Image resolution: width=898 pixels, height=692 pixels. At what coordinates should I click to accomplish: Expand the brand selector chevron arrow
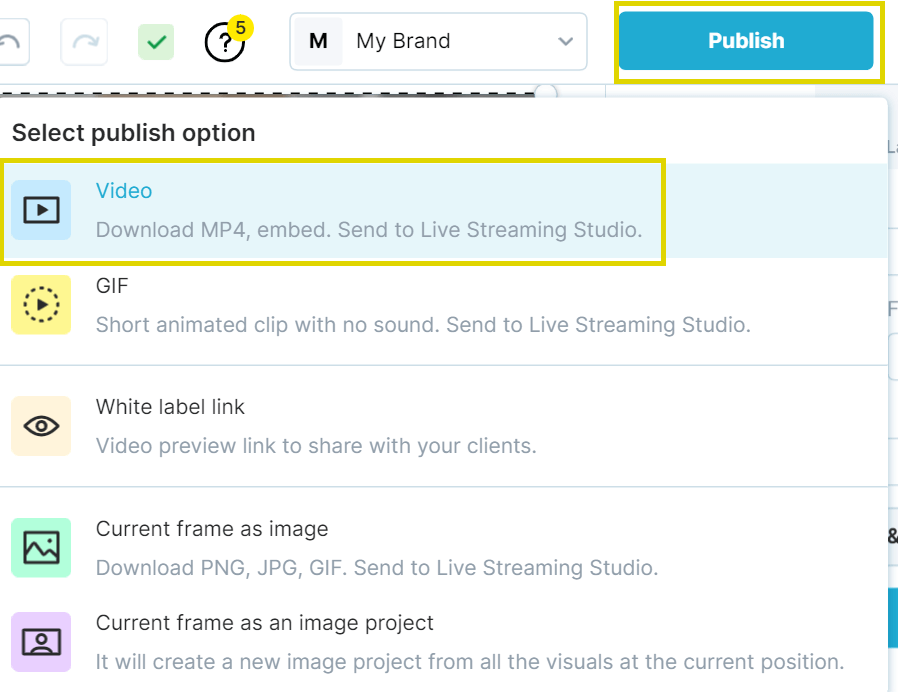(566, 42)
